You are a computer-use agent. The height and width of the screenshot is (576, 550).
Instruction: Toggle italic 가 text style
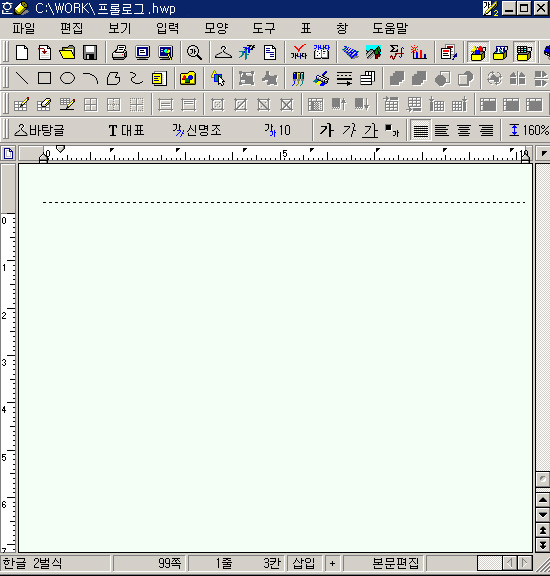pyautogui.click(x=348, y=130)
